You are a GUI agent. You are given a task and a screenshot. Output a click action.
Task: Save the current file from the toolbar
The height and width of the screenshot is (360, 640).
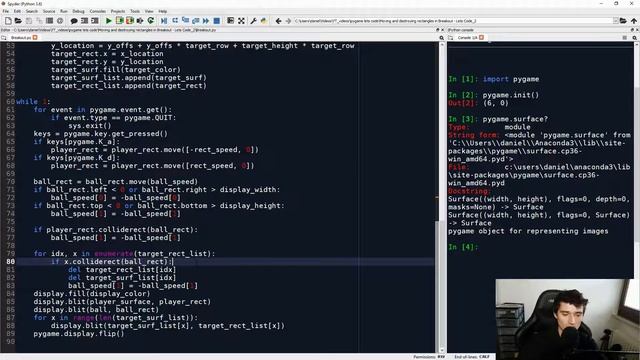coord(29,20)
